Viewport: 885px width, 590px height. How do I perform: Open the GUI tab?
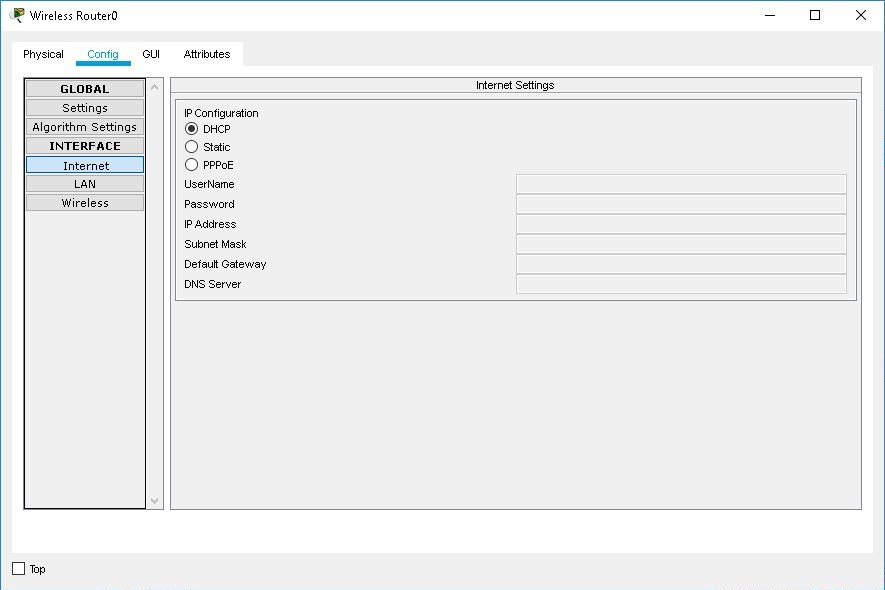click(150, 54)
